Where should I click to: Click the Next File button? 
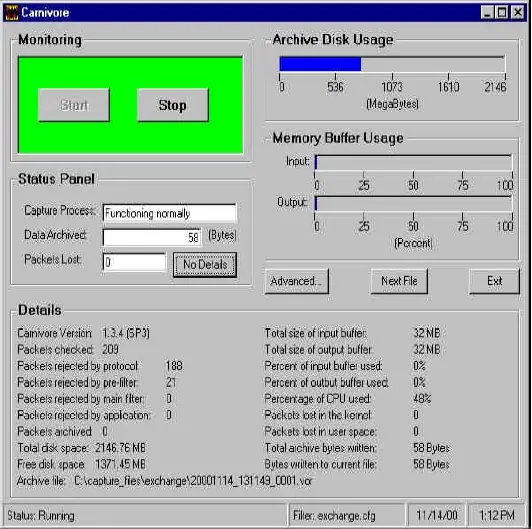point(399,281)
